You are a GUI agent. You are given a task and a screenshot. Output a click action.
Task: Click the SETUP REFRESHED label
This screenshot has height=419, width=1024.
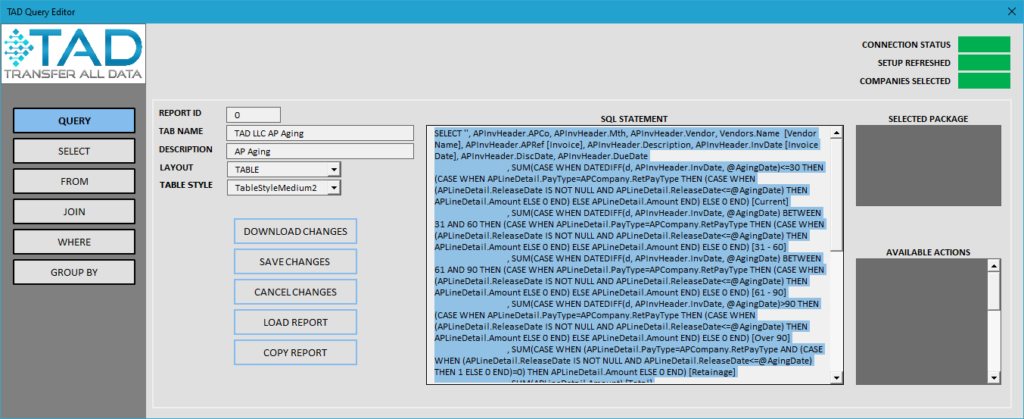coord(914,63)
